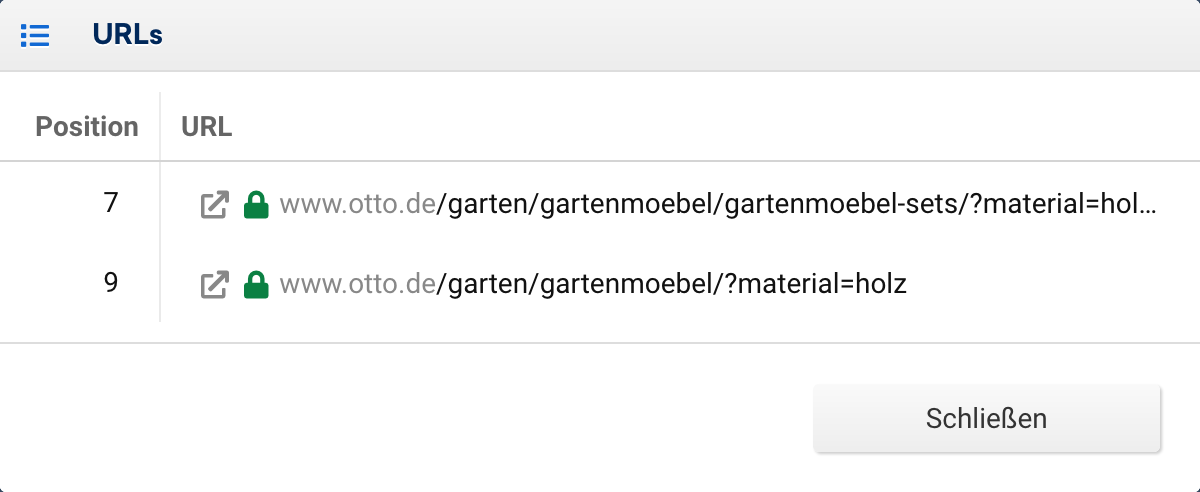Click the list icon beside the URLs title
This screenshot has width=1200, height=492.
click(x=35, y=36)
